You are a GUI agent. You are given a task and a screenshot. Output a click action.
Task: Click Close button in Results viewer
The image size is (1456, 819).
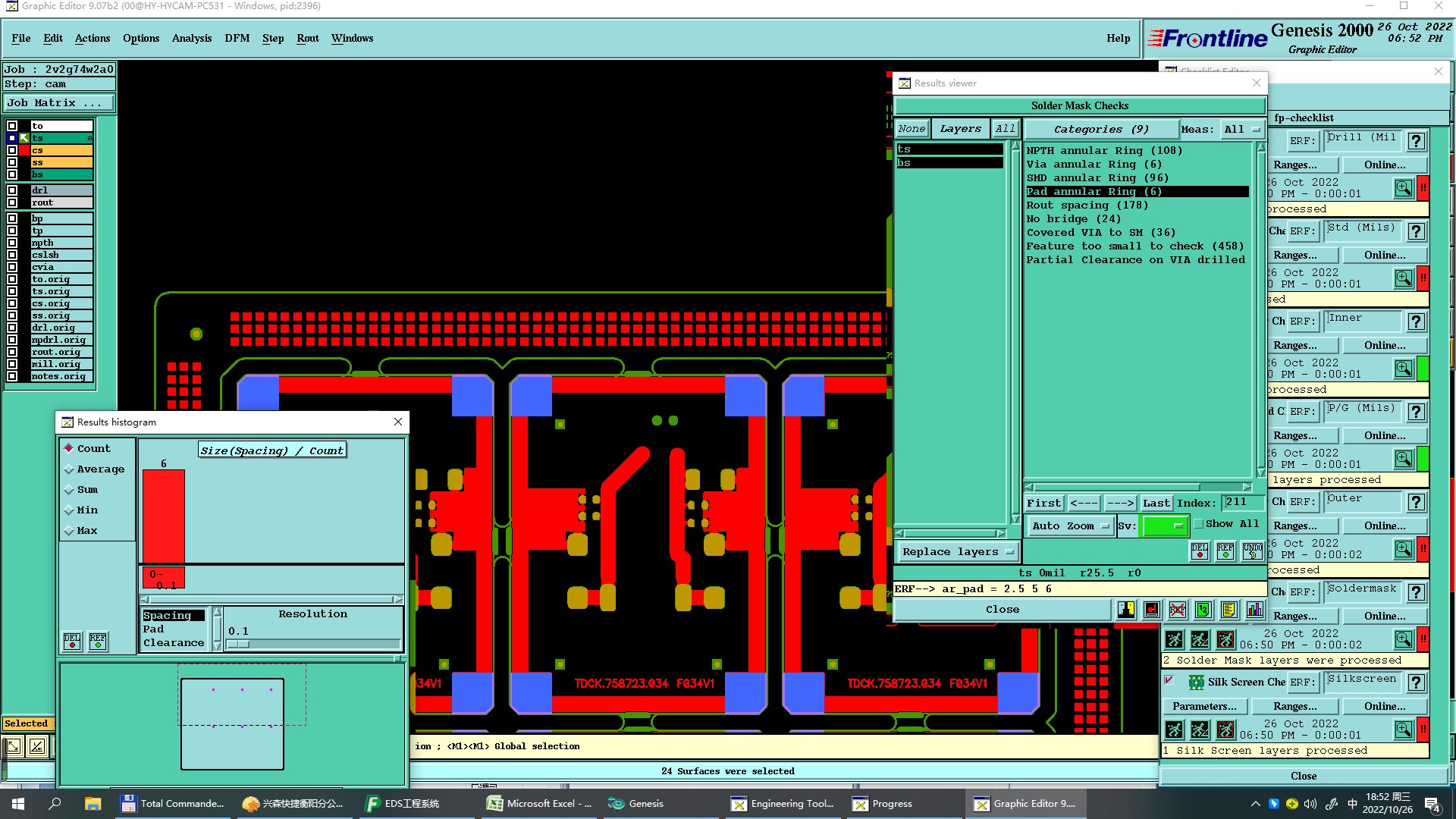1003,610
